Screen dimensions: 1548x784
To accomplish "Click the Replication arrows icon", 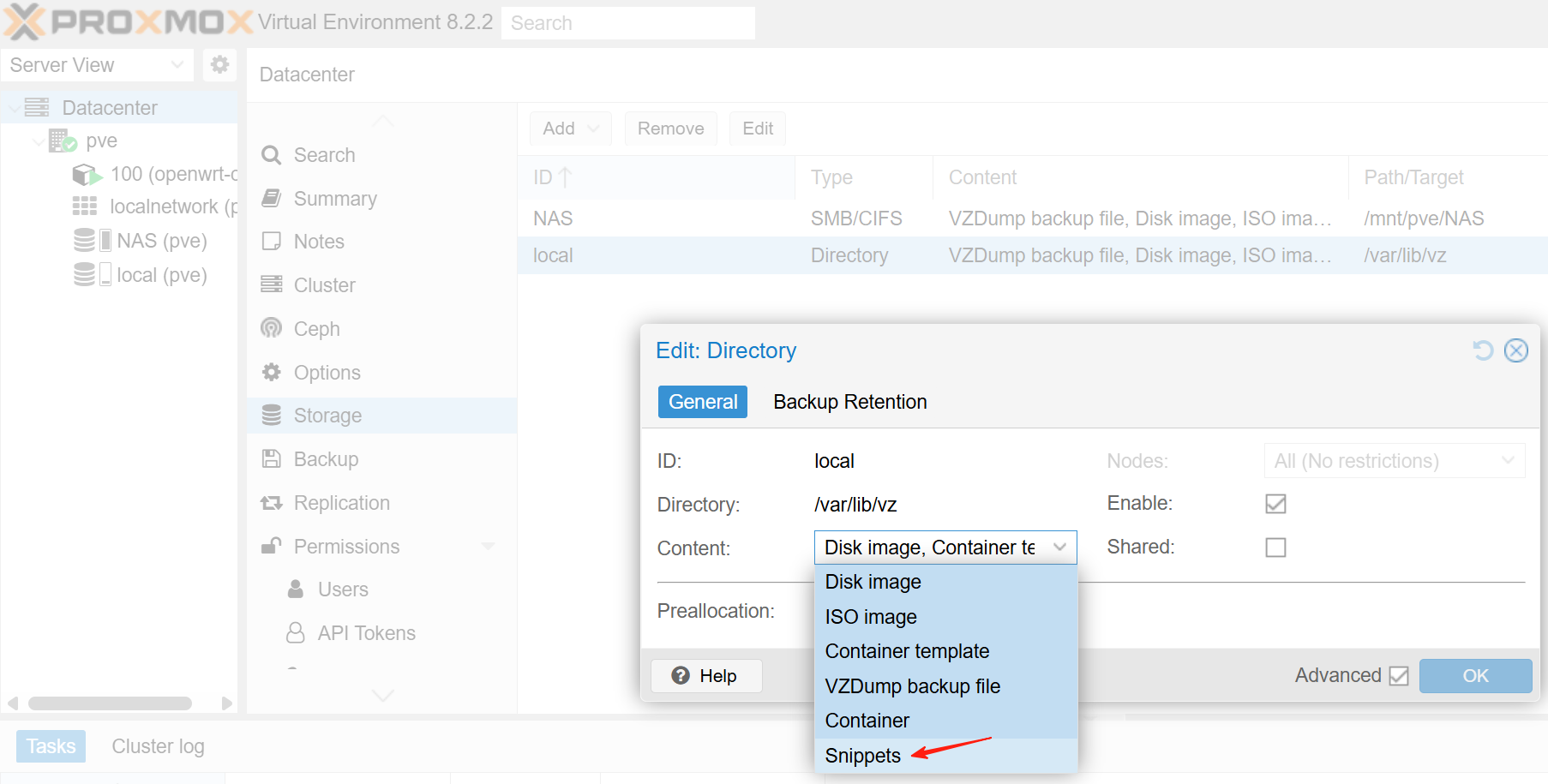I will (272, 503).
